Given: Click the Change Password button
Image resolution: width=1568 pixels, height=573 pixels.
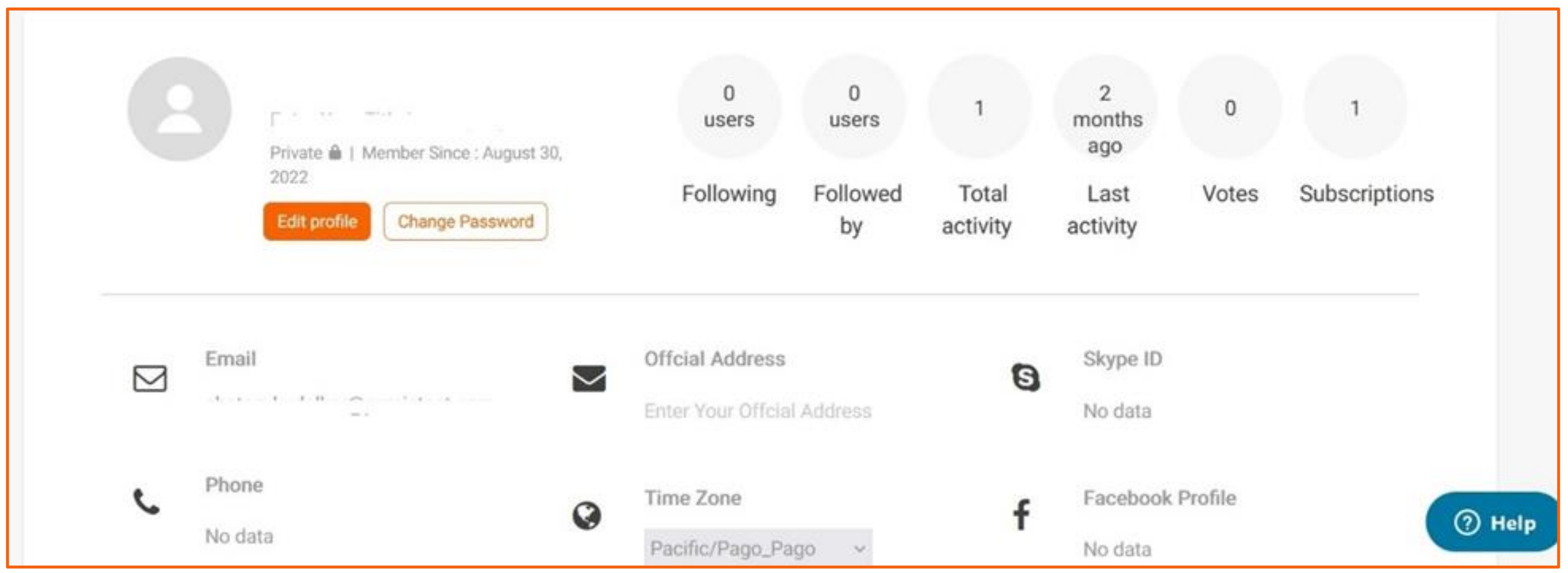Looking at the screenshot, I should 465,221.
